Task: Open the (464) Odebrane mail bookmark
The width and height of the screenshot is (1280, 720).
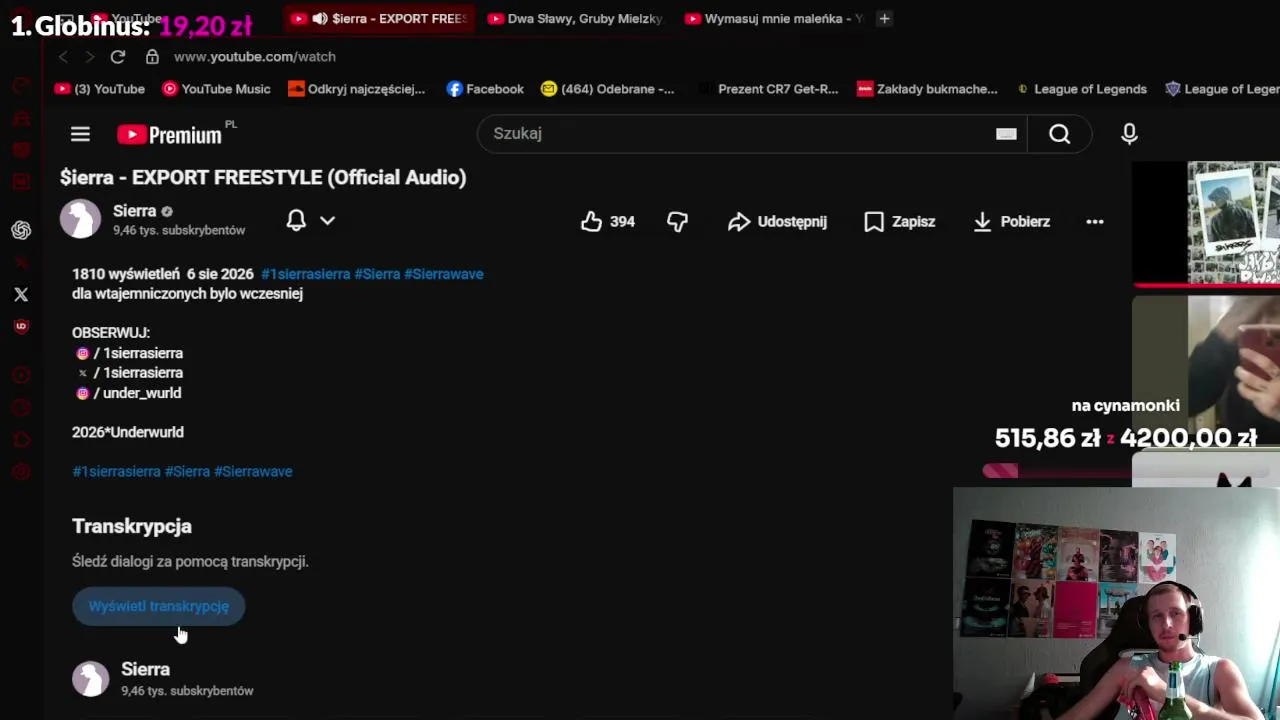Action: (x=607, y=89)
